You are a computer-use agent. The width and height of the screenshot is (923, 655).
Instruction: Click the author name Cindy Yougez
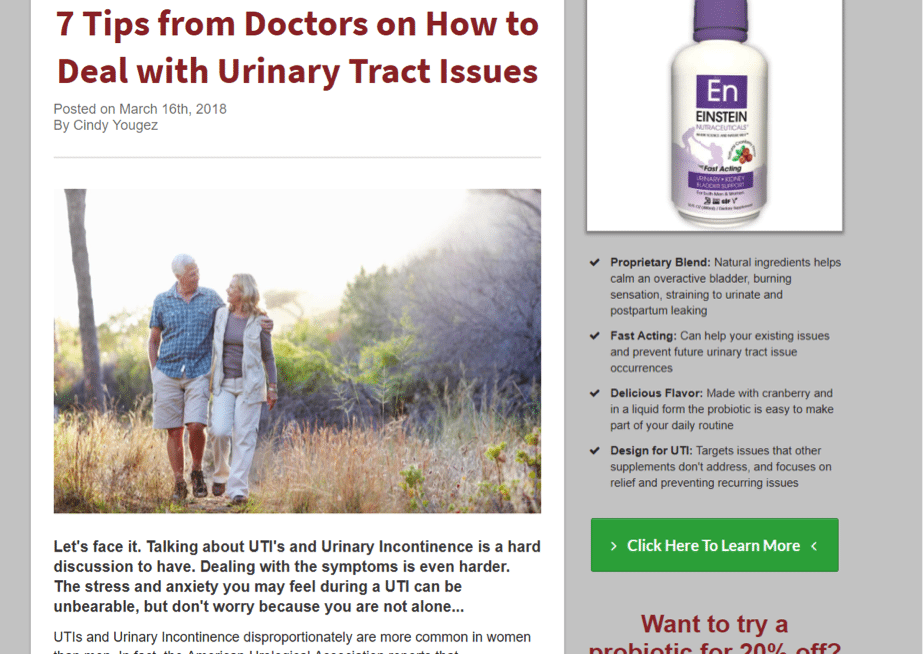115,125
